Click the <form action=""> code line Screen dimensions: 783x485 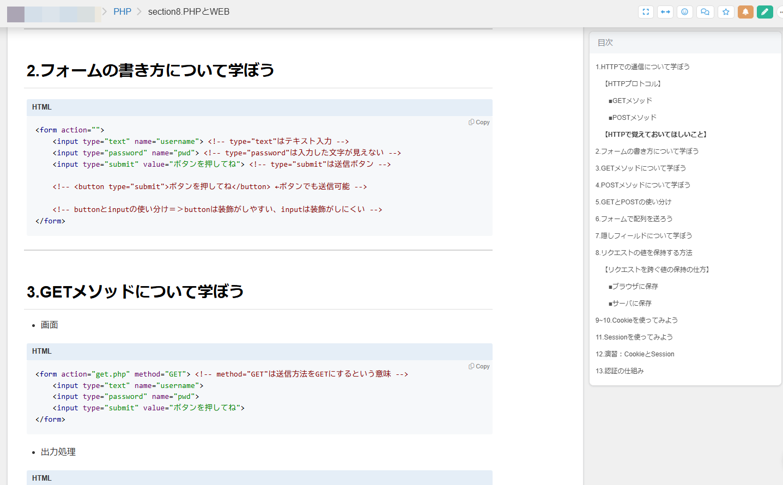[69, 130]
